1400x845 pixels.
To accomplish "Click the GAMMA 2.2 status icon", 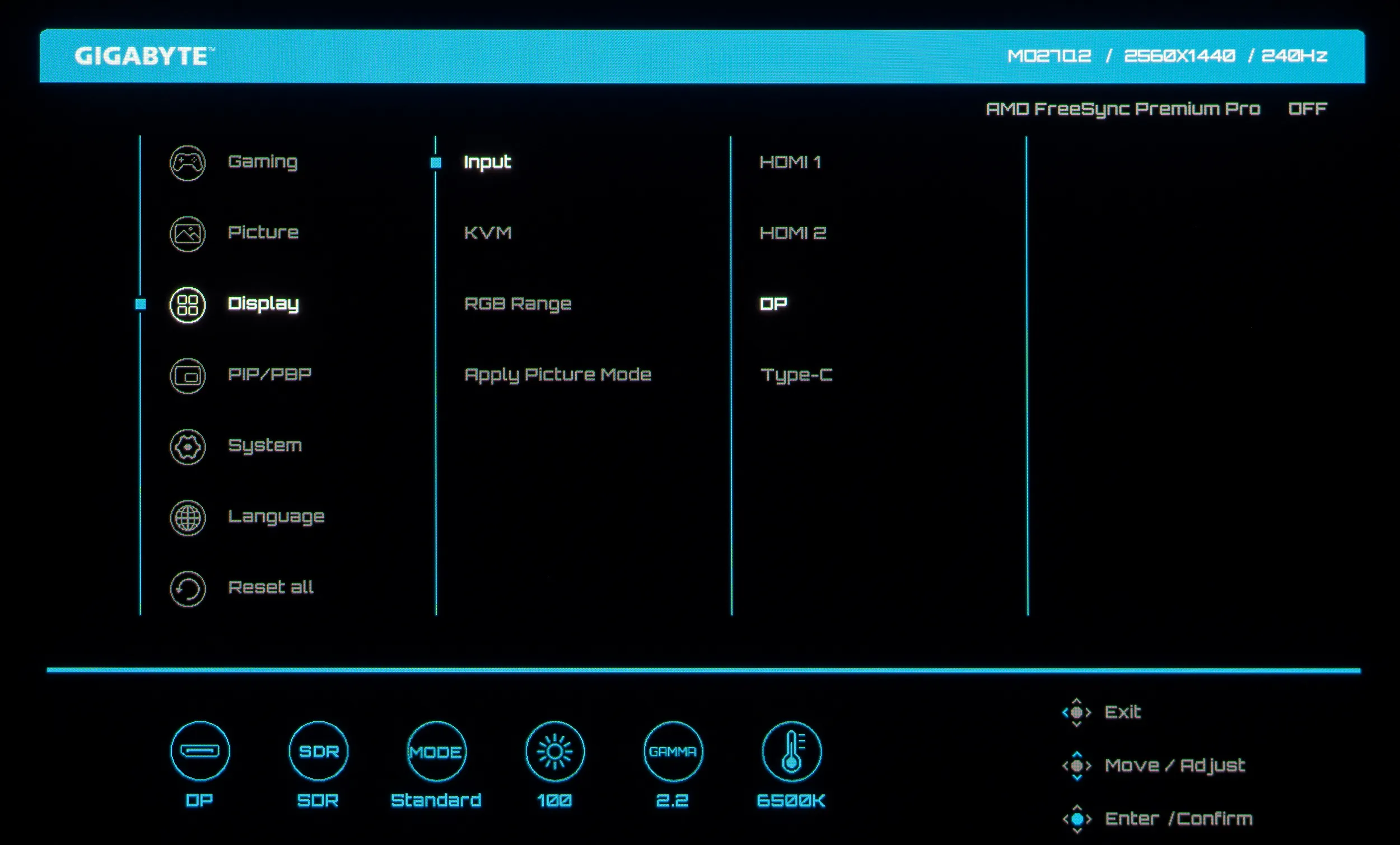I will pyautogui.click(x=673, y=751).
